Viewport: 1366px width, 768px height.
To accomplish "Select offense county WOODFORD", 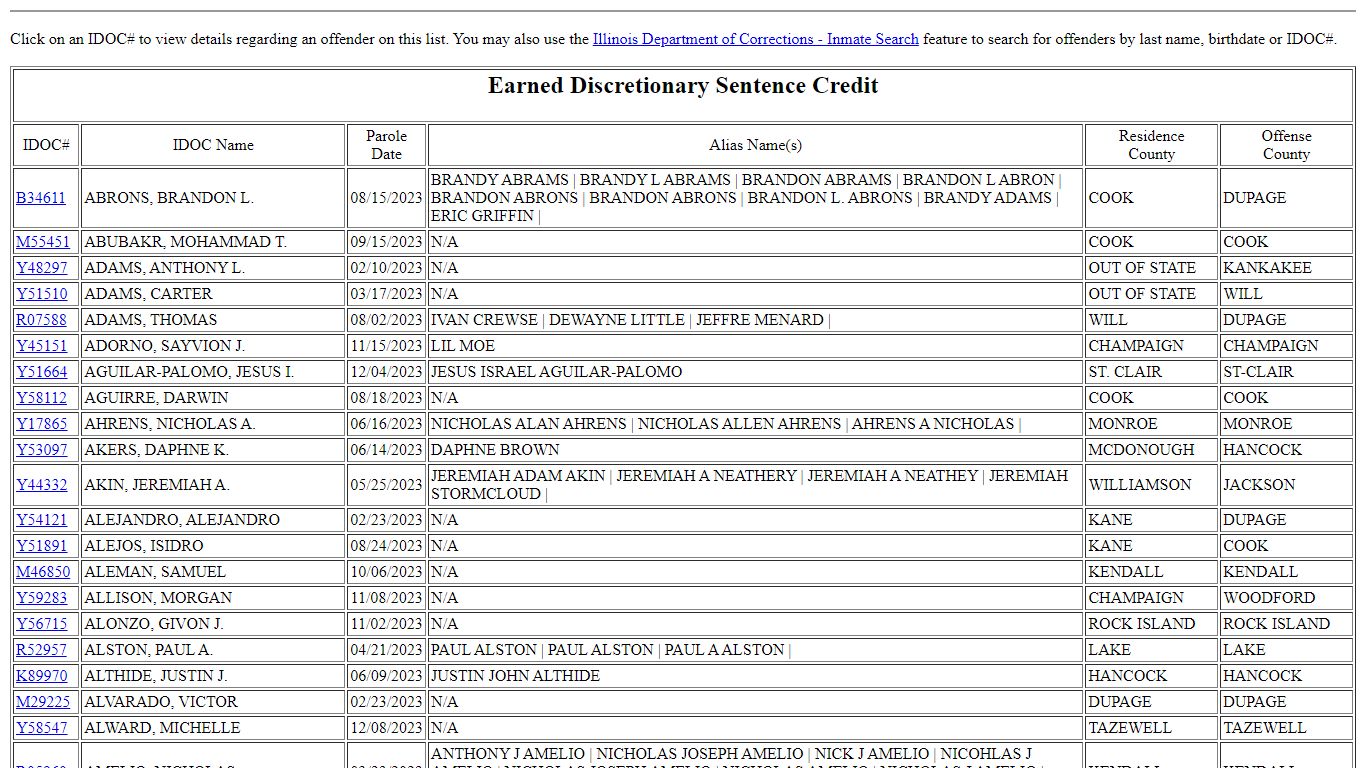I will pyautogui.click(x=1269, y=598).
